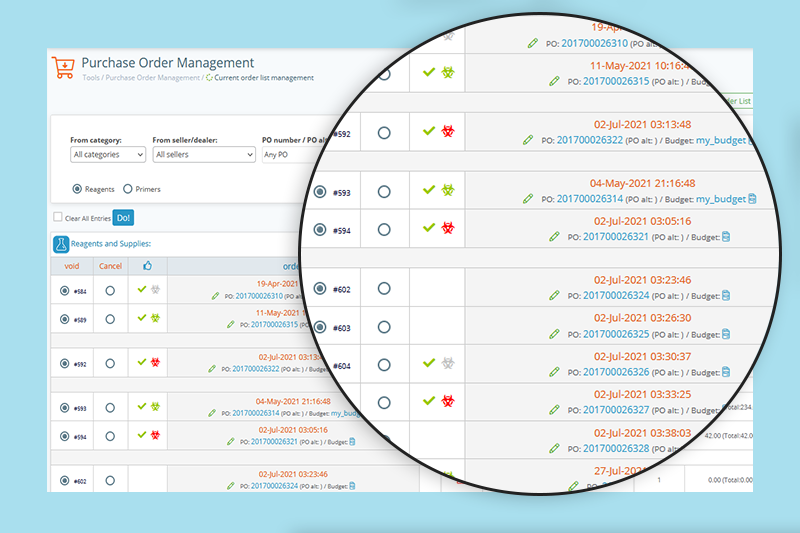
Task: Click the thumbs-up column header icon
Action: [x=147, y=266]
